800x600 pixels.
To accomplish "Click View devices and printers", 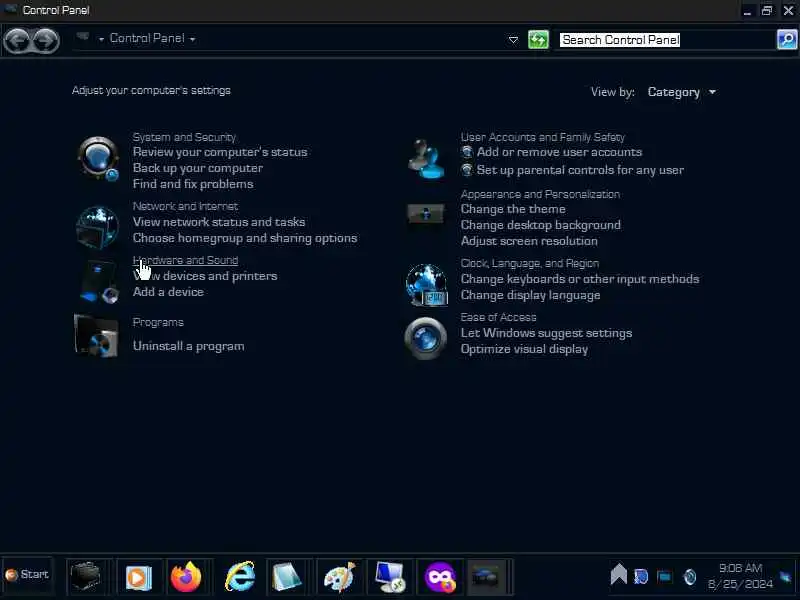I will pyautogui.click(x=205, y=276).
